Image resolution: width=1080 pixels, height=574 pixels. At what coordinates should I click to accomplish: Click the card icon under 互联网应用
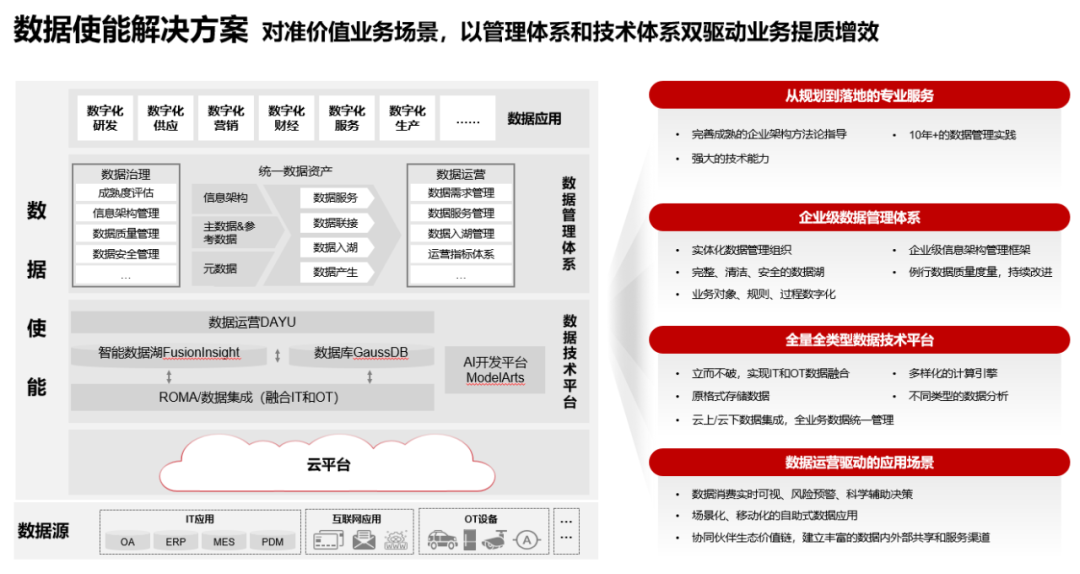coord(327,541)
